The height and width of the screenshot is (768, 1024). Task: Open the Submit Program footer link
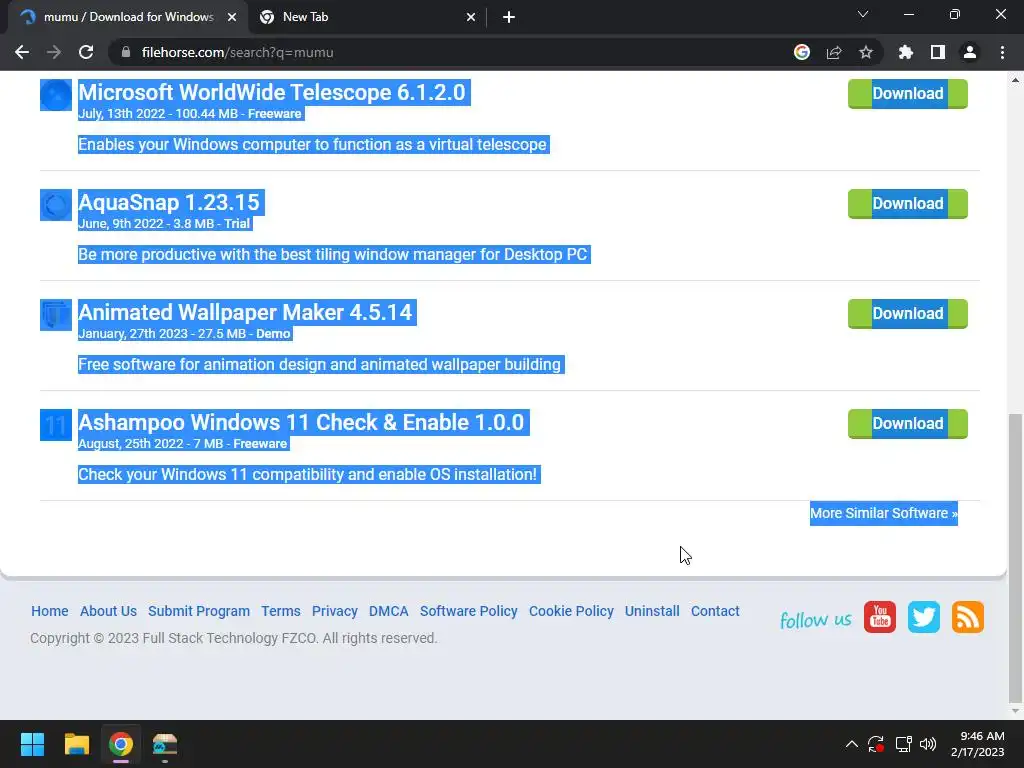click(199, 611)
